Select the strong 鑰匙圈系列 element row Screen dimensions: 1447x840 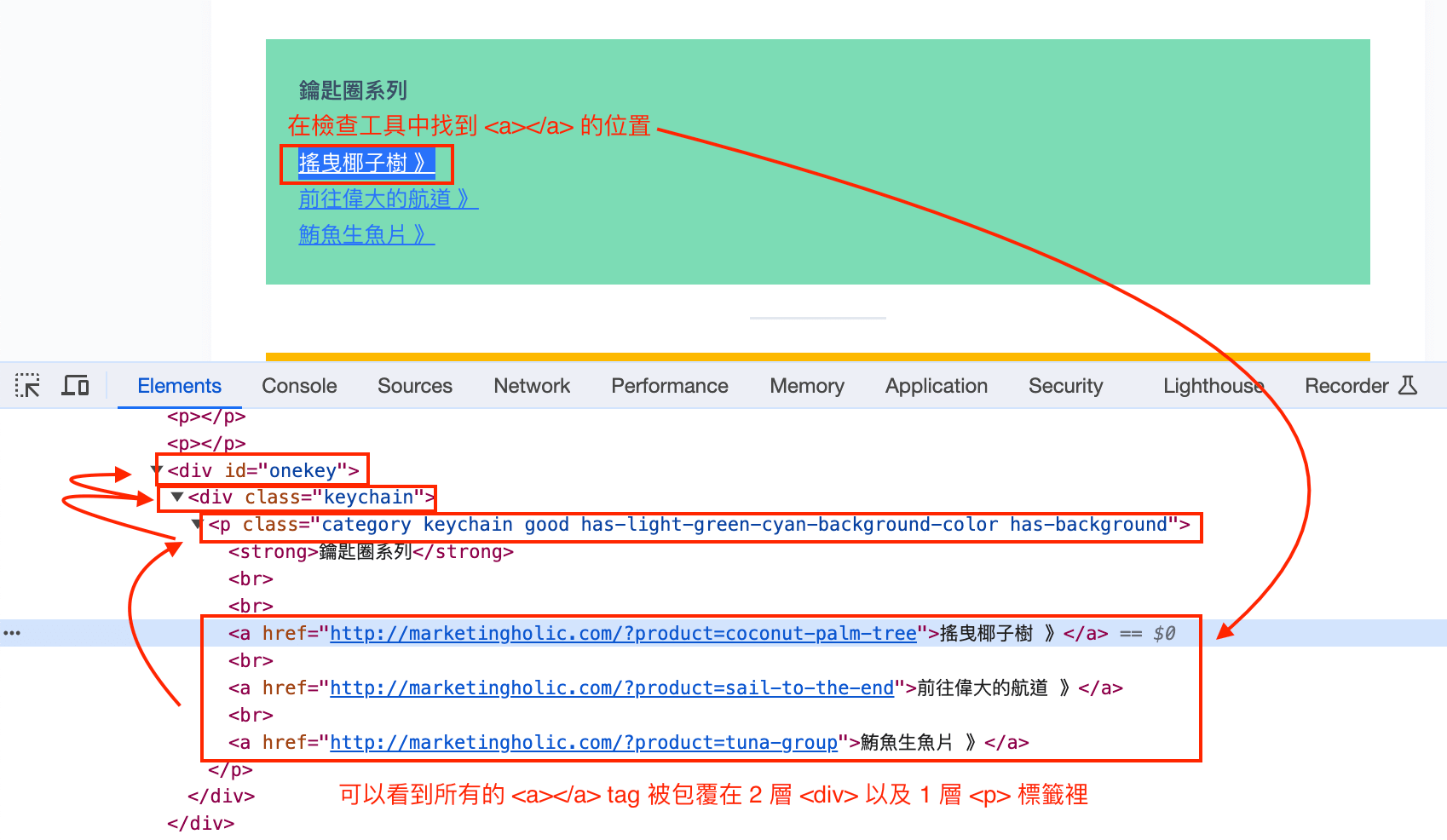pos(371,551)
